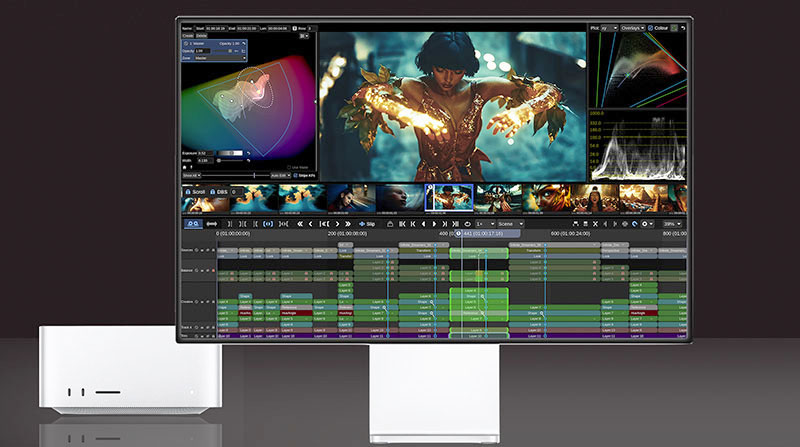
Task: Fast forward with the double-right arrows
Action: 347,224
